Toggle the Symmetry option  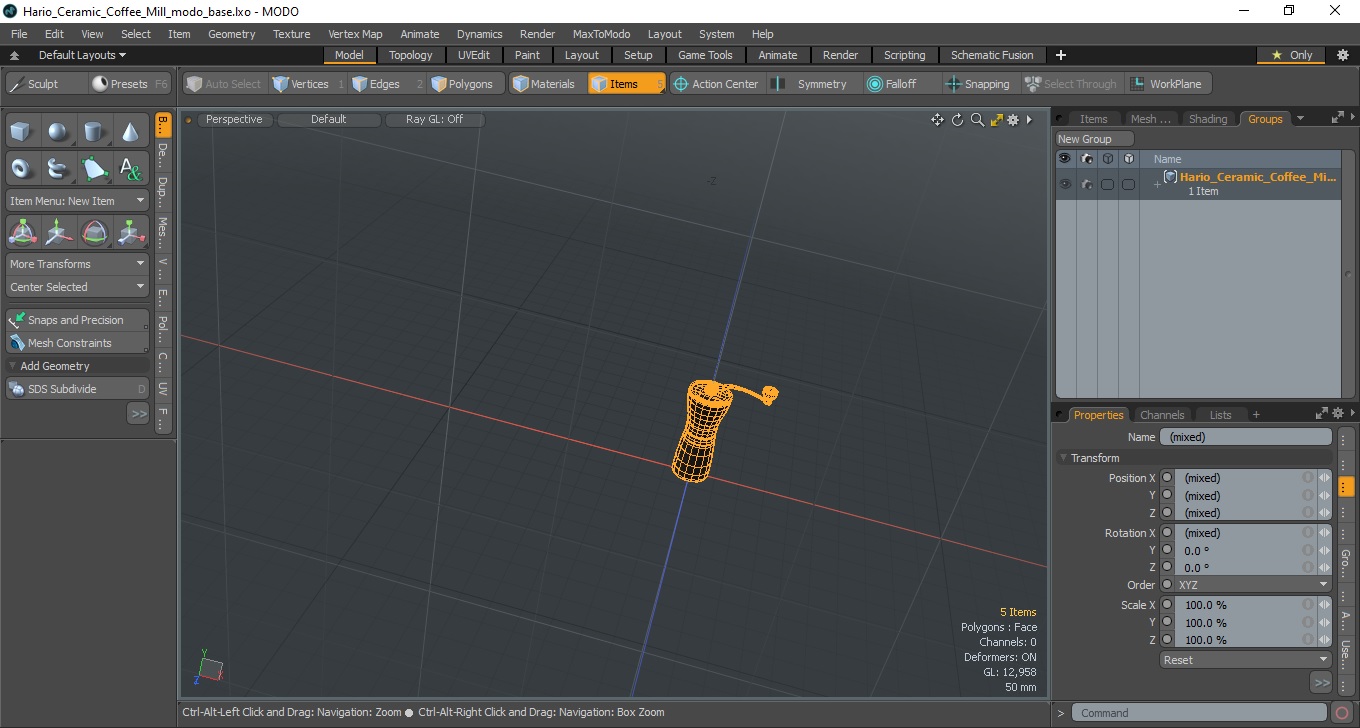coord(811,84)
